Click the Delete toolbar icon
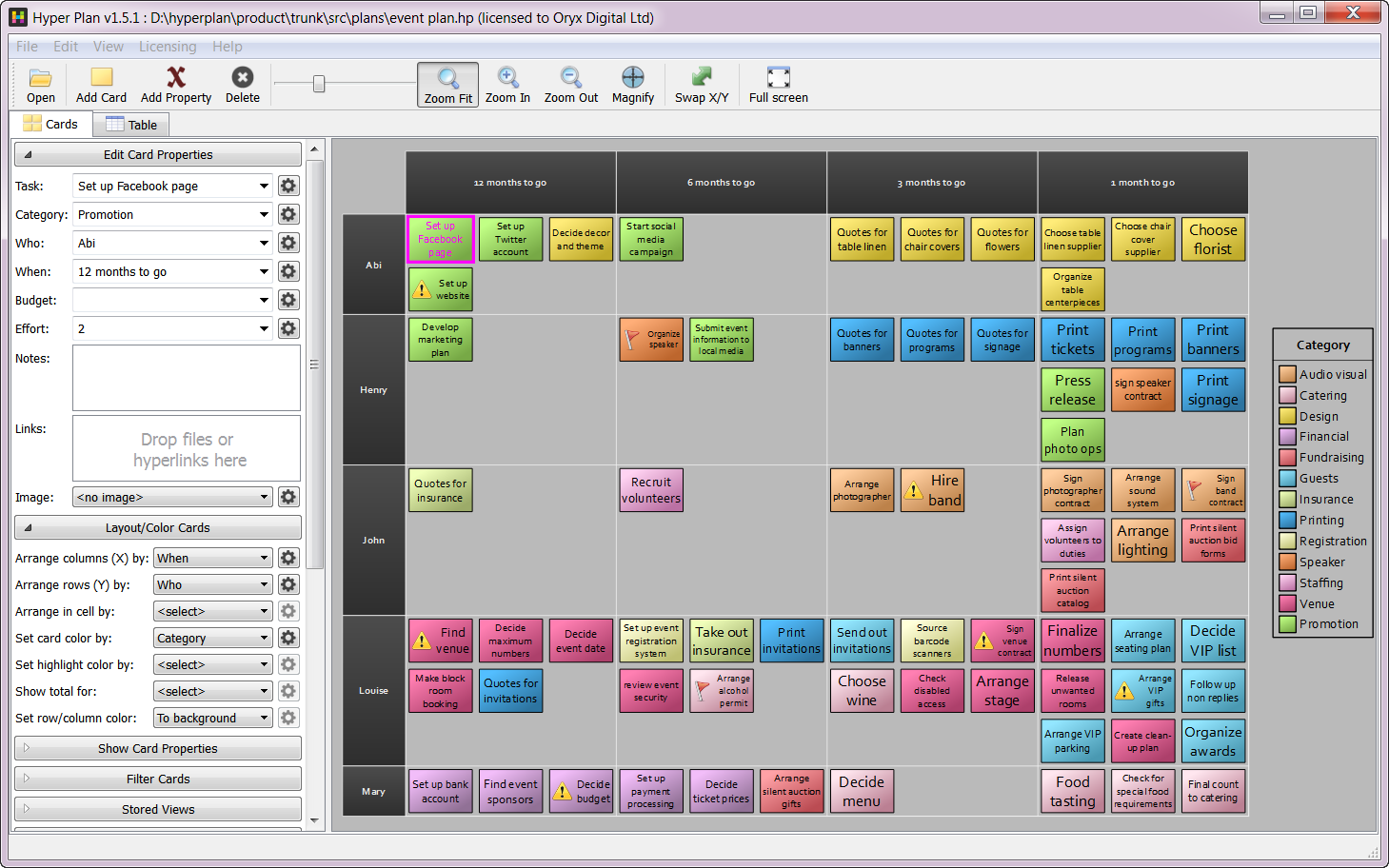The height and width of the screenshot is (868, 1389). [x=243, y=78]
